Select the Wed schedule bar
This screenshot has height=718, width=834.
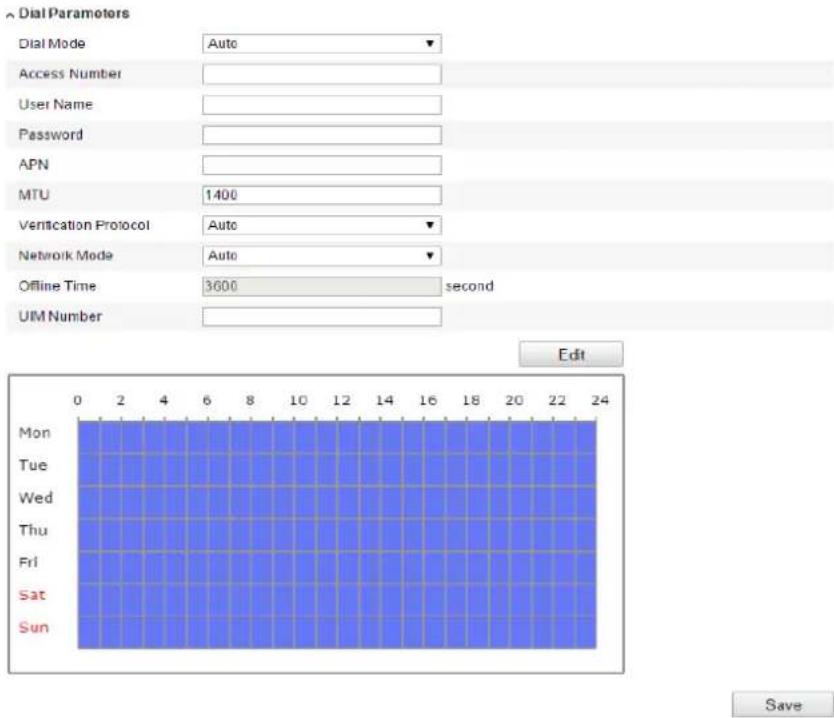337,502
